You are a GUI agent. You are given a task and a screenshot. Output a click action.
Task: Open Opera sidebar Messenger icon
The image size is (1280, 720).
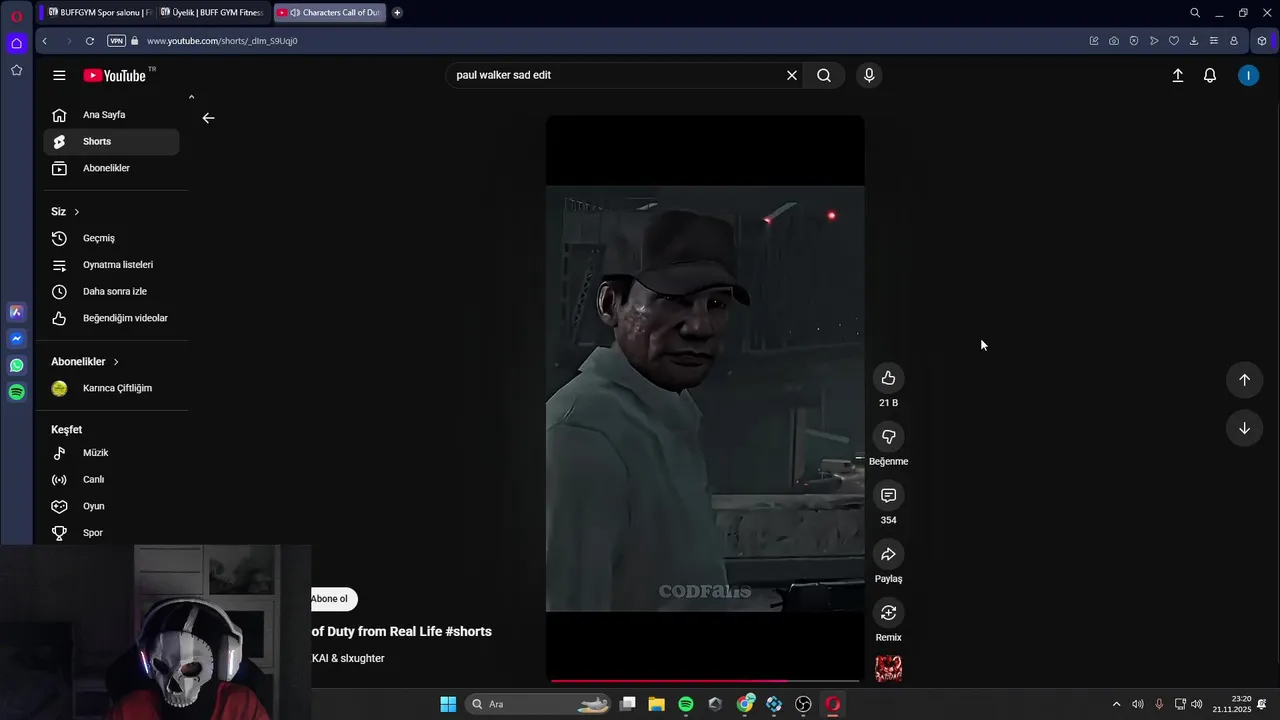[17, 339]
